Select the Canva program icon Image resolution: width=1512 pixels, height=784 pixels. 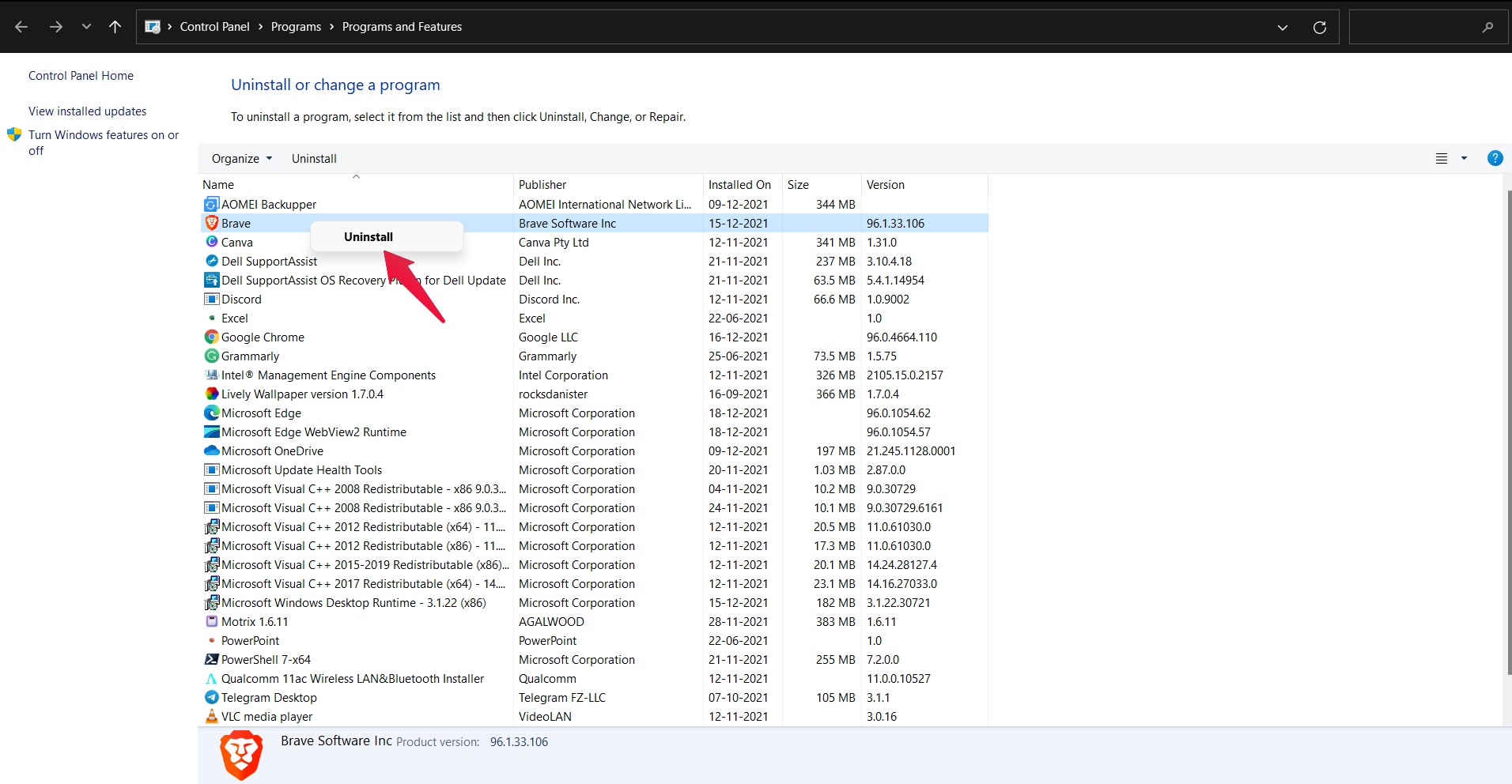point(211,242)
